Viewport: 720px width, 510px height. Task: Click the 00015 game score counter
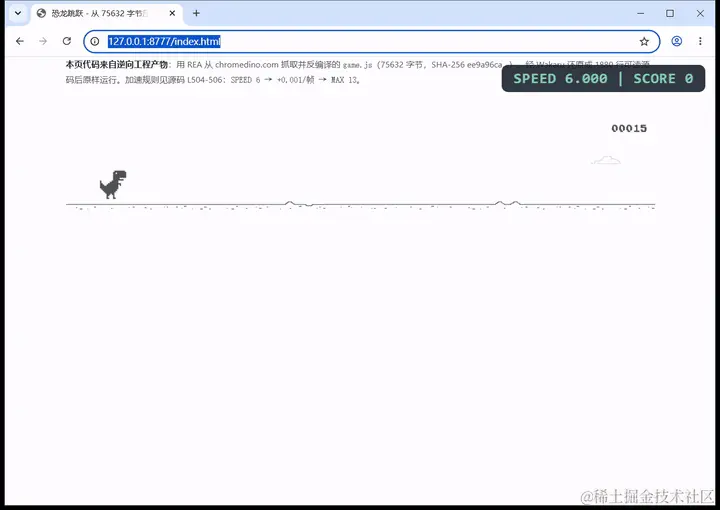[629, 129]
